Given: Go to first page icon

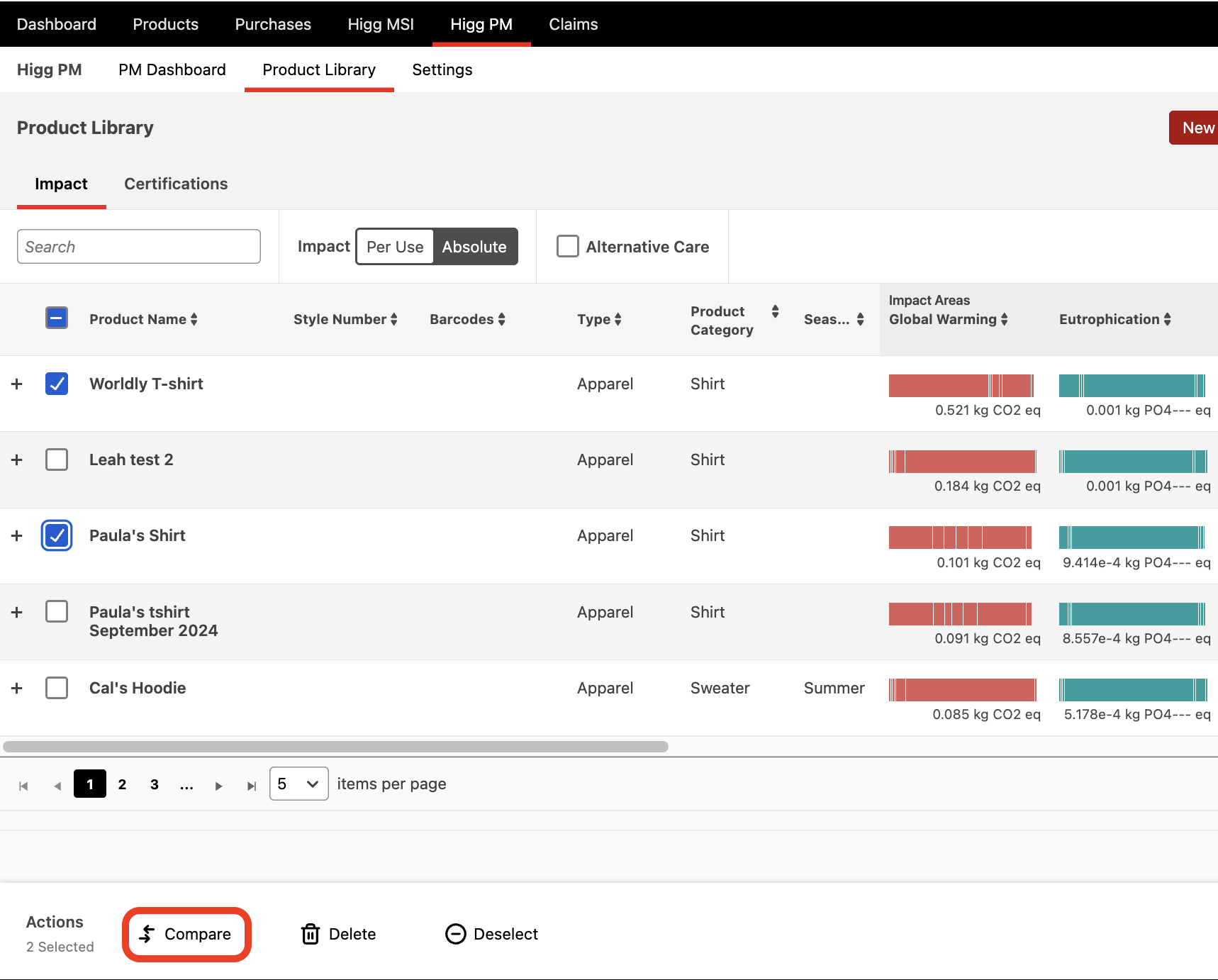Looking at the screenshot, I should pos(23,786).
